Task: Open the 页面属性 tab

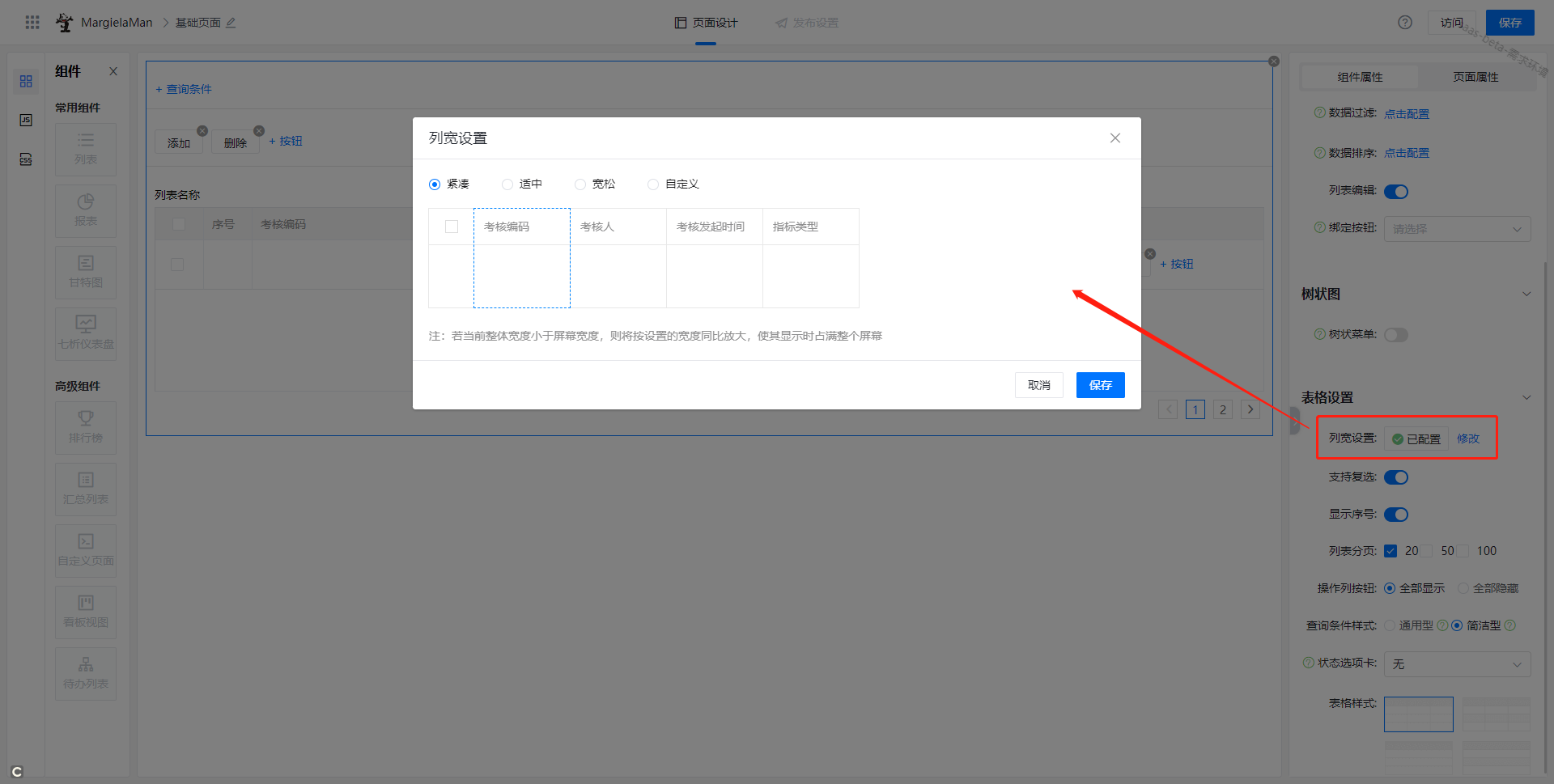Action: 1475,77
